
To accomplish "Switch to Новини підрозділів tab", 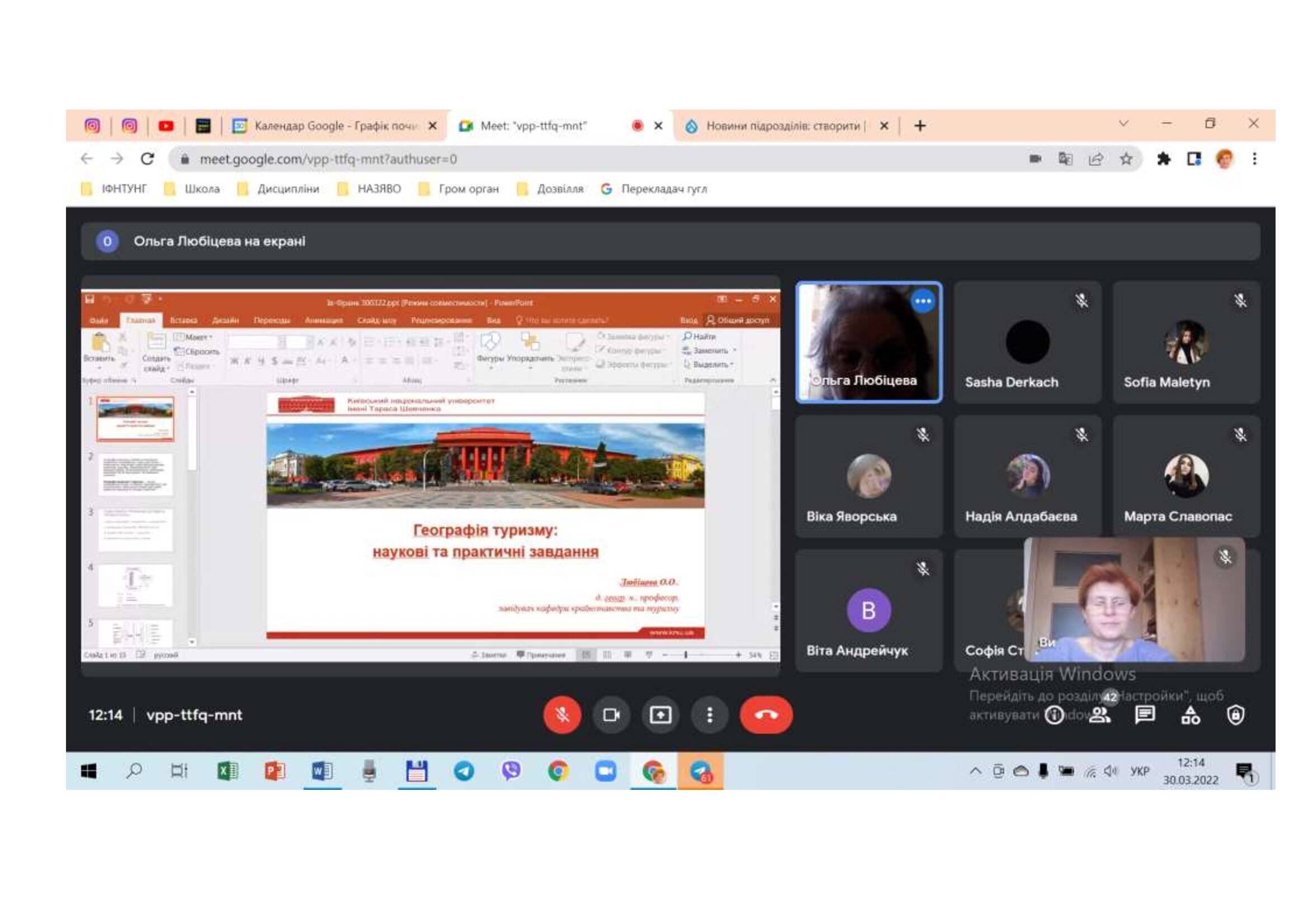I will pyautogui.click(x=783, y=126).
